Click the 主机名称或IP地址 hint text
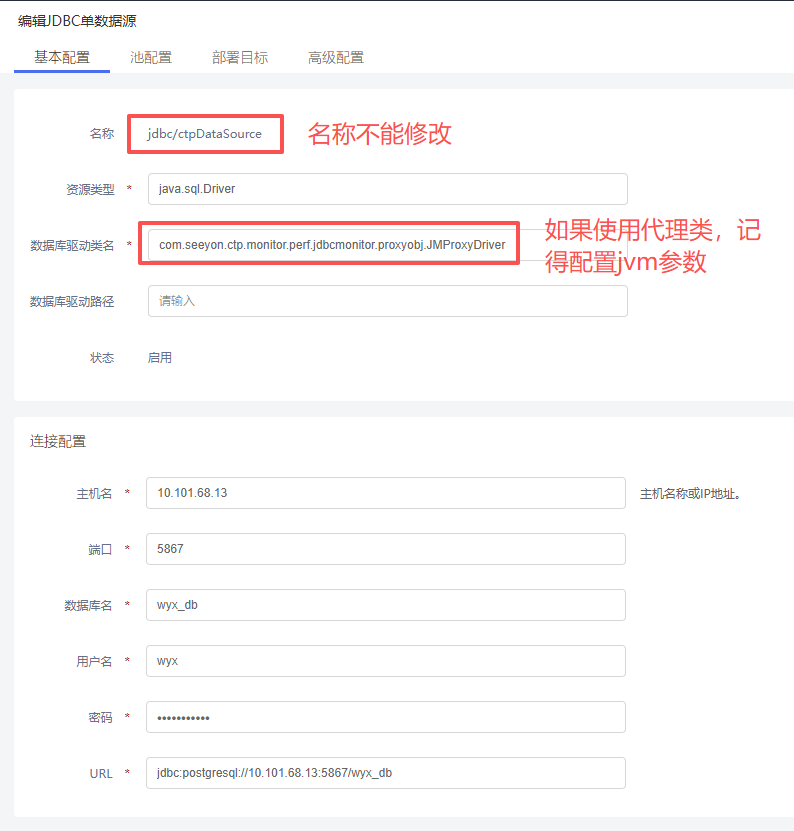794x831 pixels. tap(690, 494)
